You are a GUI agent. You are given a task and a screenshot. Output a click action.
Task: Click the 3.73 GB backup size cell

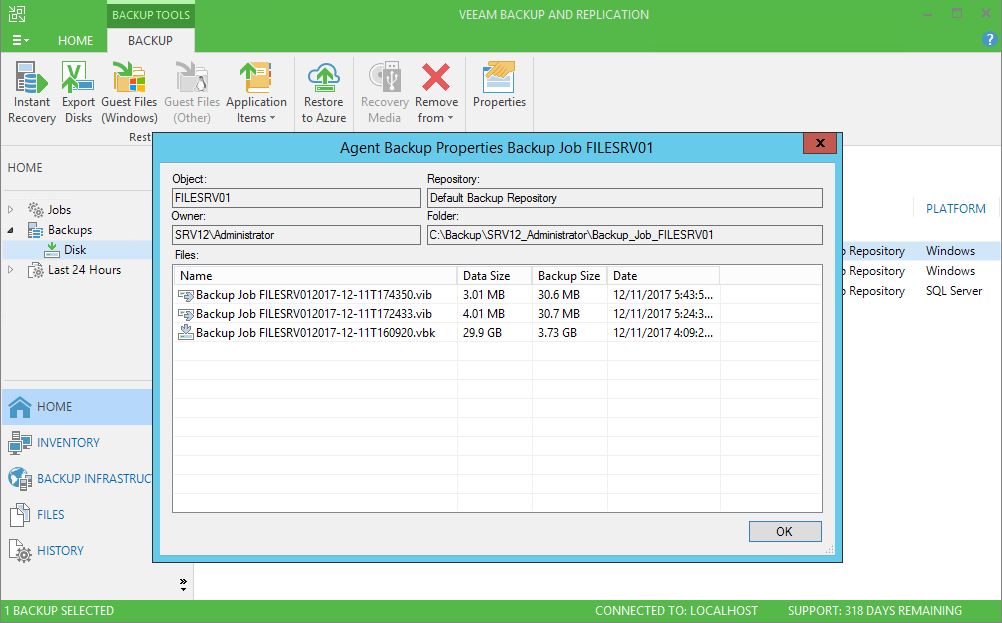point(557,333)
